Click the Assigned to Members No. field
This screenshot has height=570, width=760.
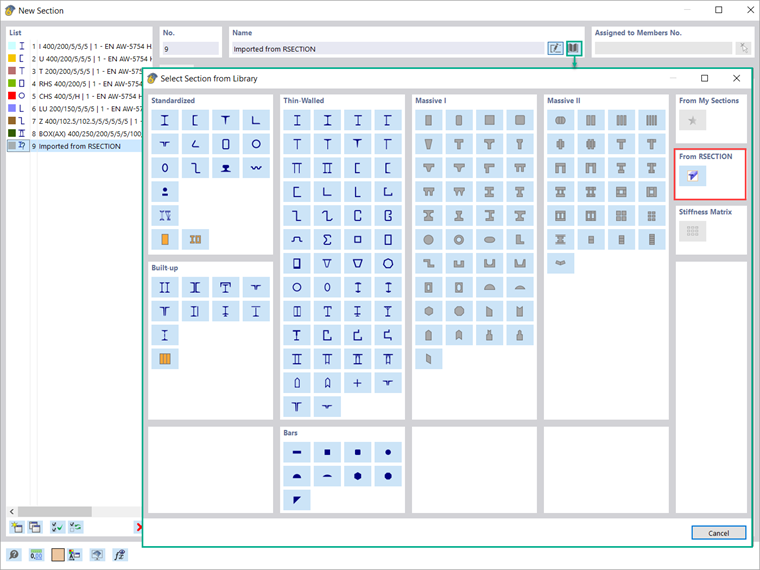663,48
